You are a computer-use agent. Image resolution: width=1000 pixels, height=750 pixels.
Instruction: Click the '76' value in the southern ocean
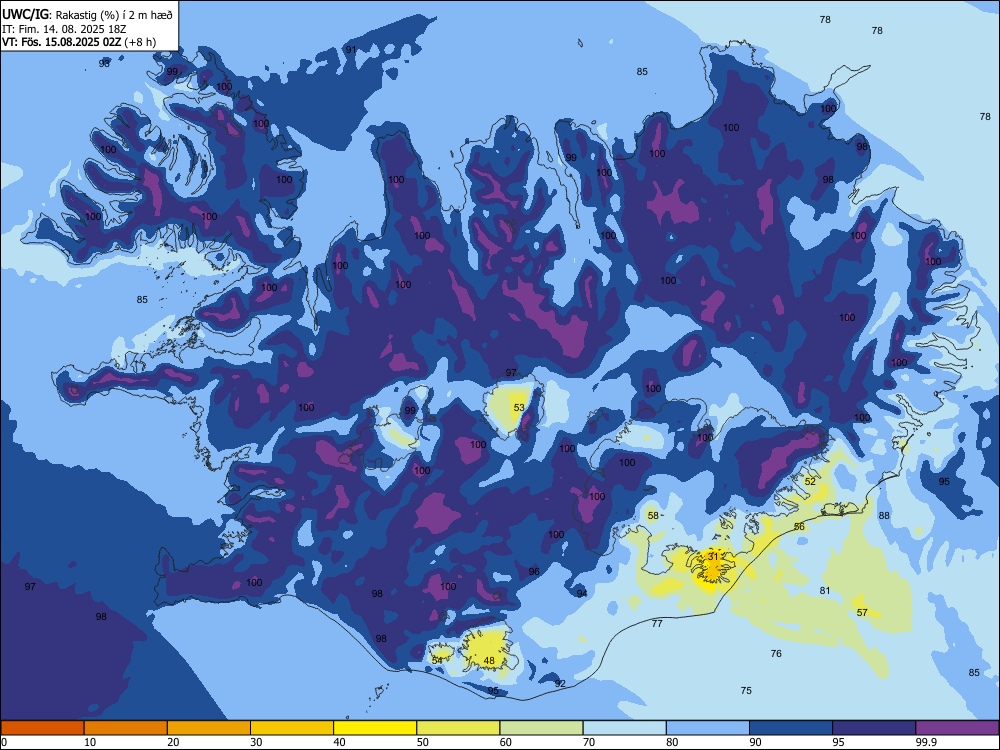(776, 654)
